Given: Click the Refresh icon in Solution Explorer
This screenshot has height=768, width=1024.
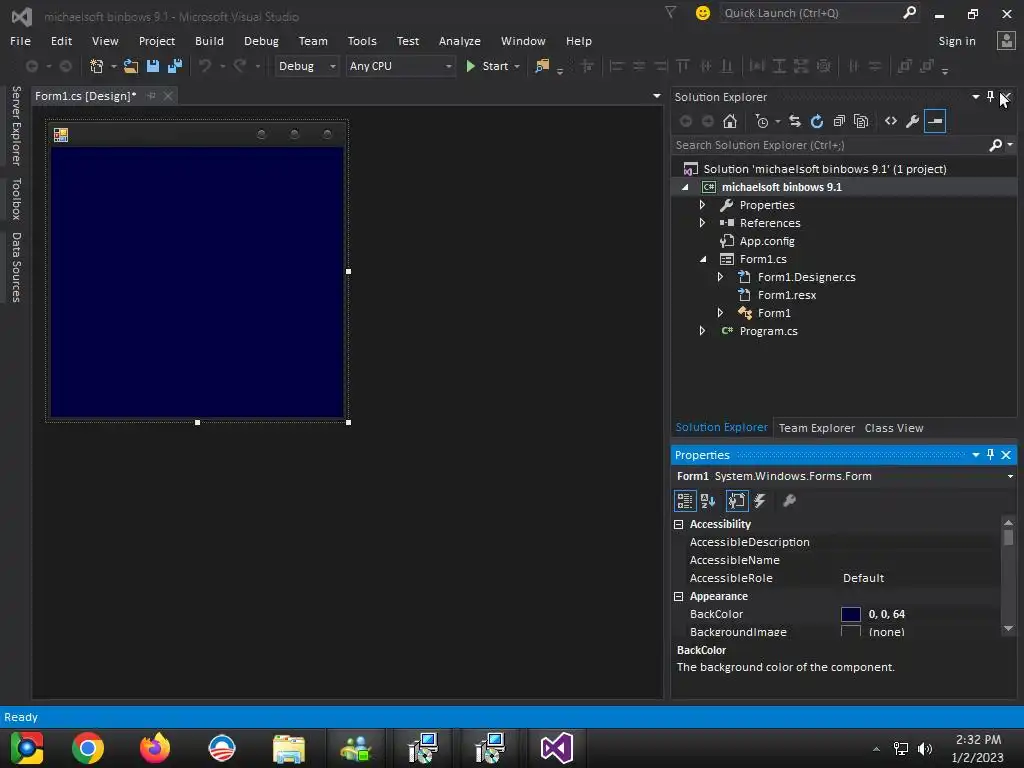Looking at the screenshot, I should pos(817,121).
